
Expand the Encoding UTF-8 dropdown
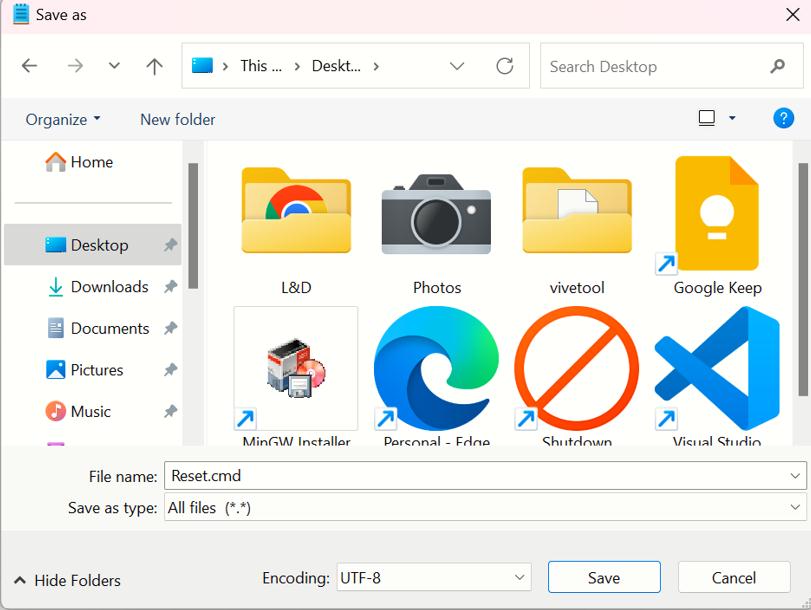[519, 577]
